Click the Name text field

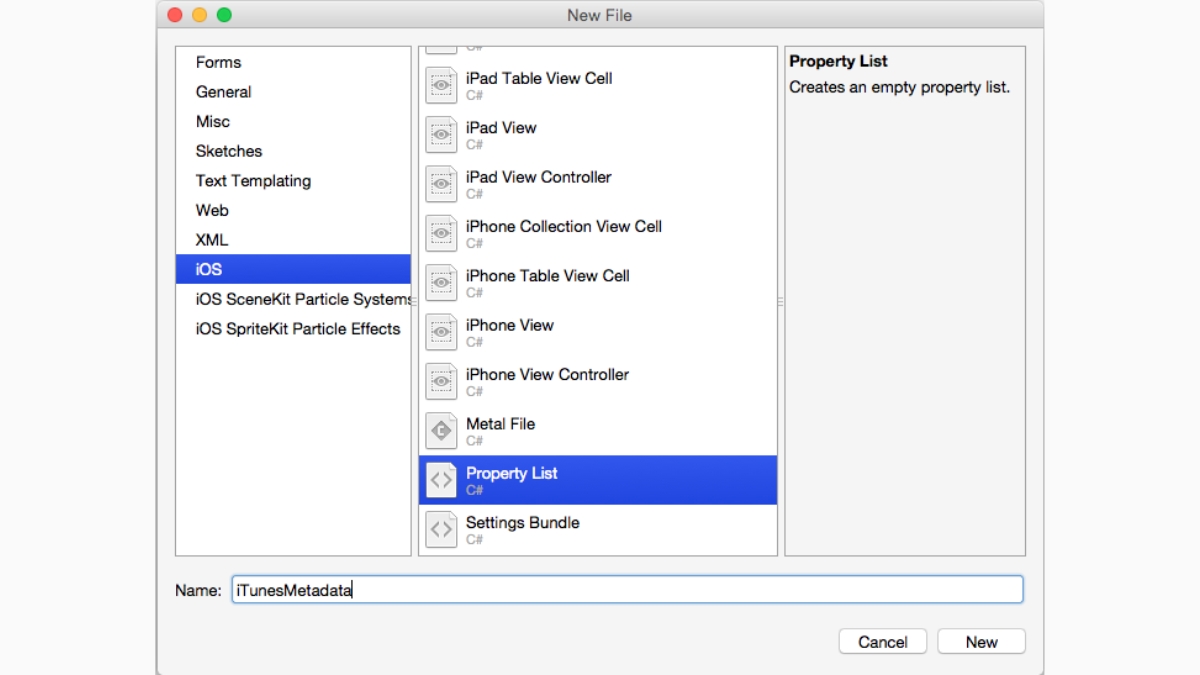click(627, 590)
